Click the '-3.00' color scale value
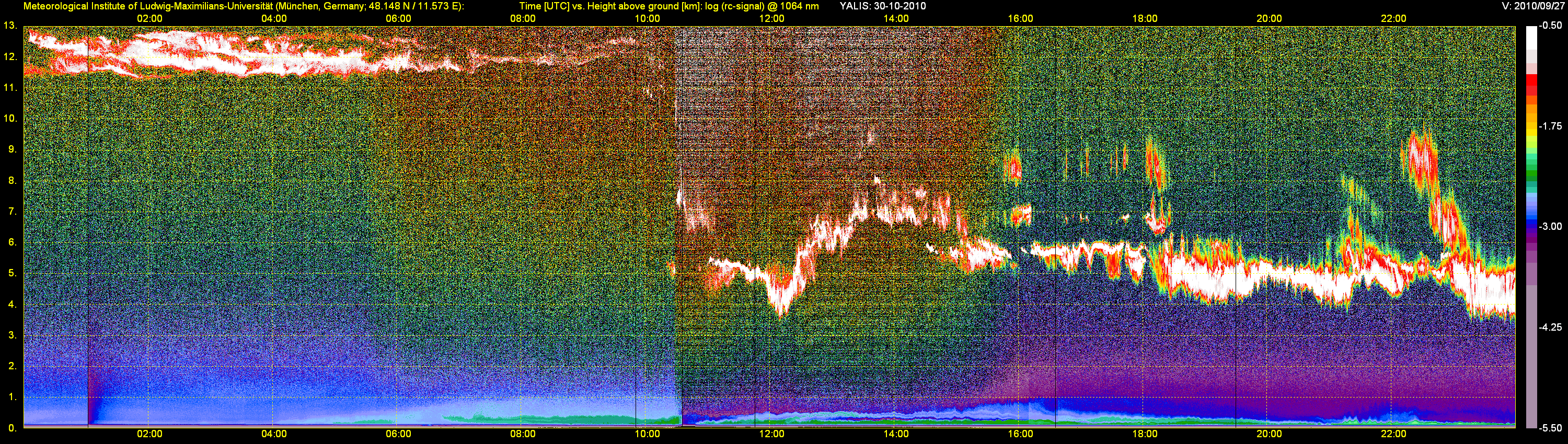Viewport: 1568px width, 444px height. [x=1550, y=226]
